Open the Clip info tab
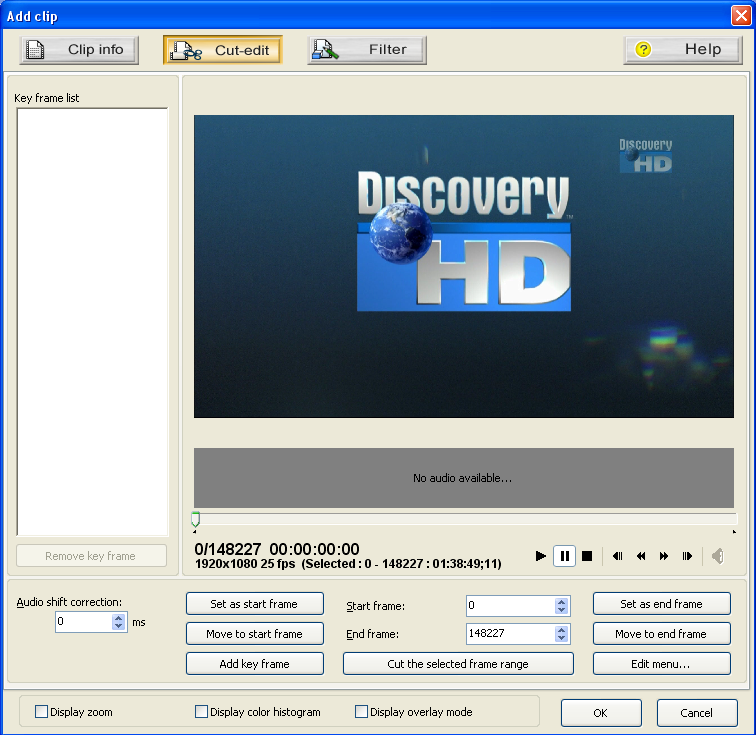The width and height of the screenshot is (756, 735). point(79,50)
